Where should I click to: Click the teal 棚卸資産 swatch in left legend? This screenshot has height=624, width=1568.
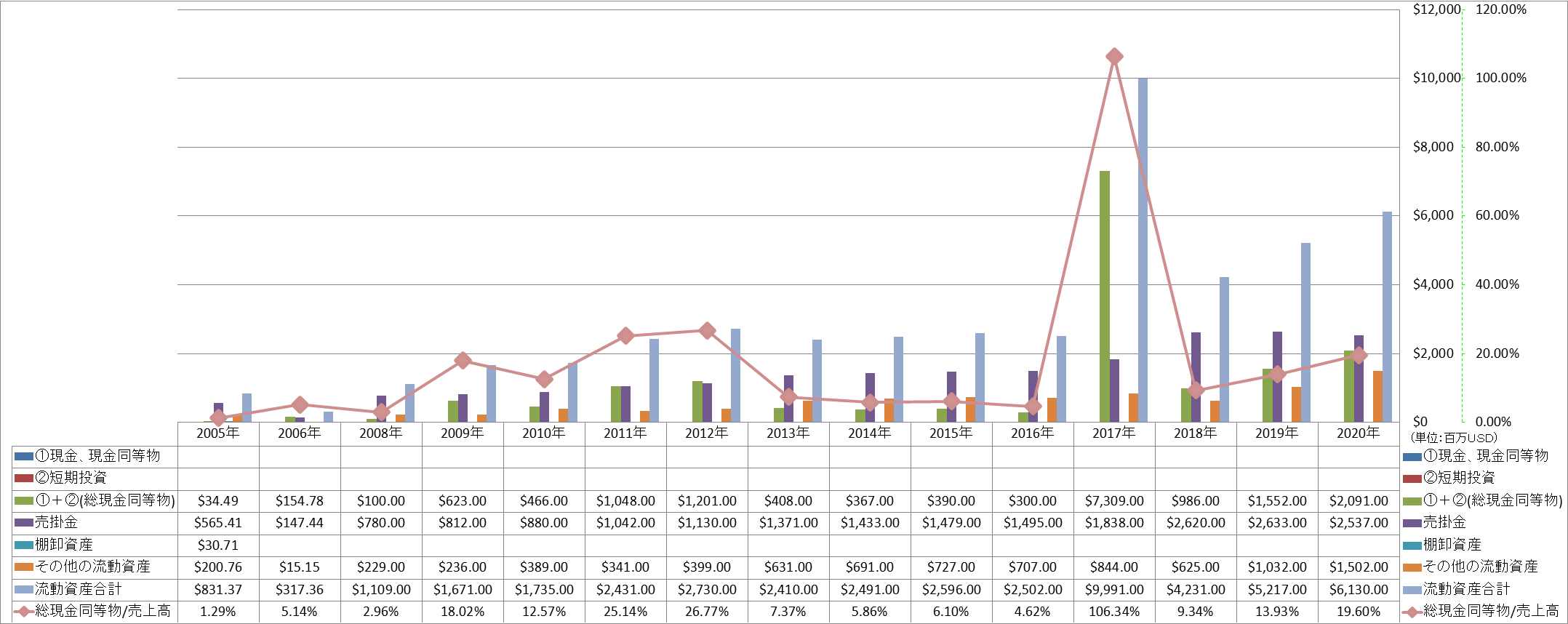coord(23,545)
